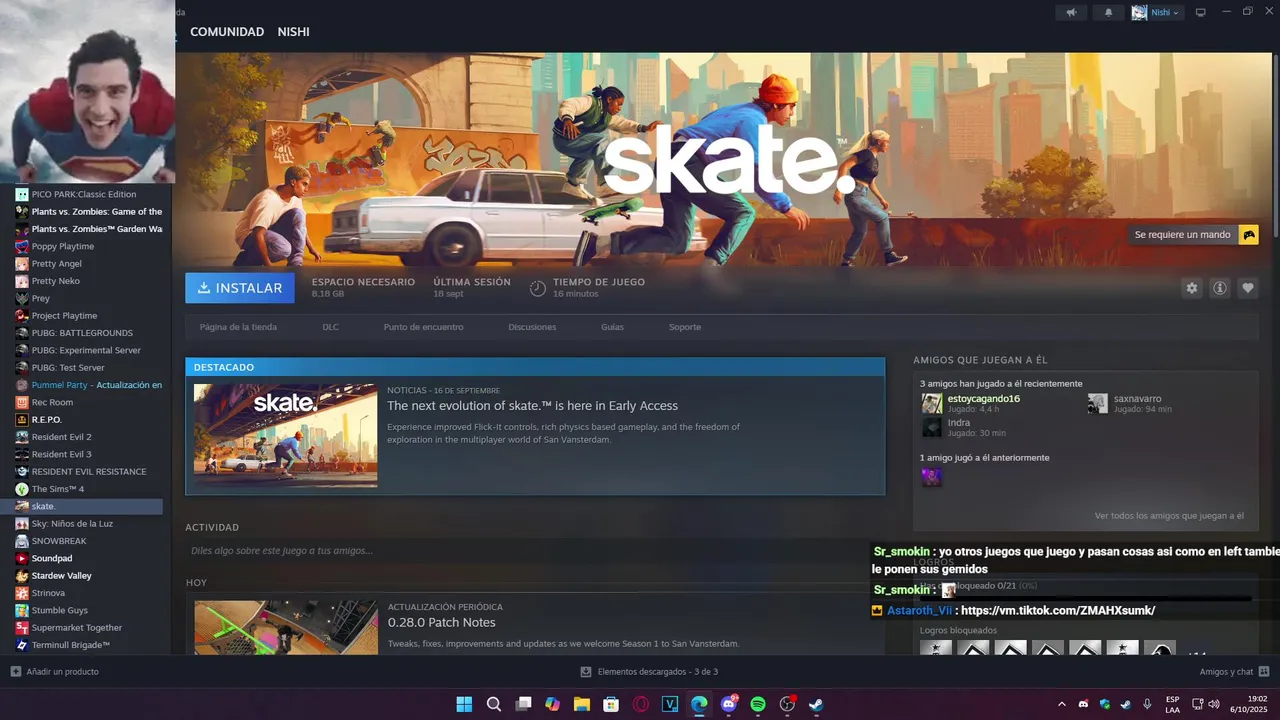Open Windows taskbar search

click(494, 704)
